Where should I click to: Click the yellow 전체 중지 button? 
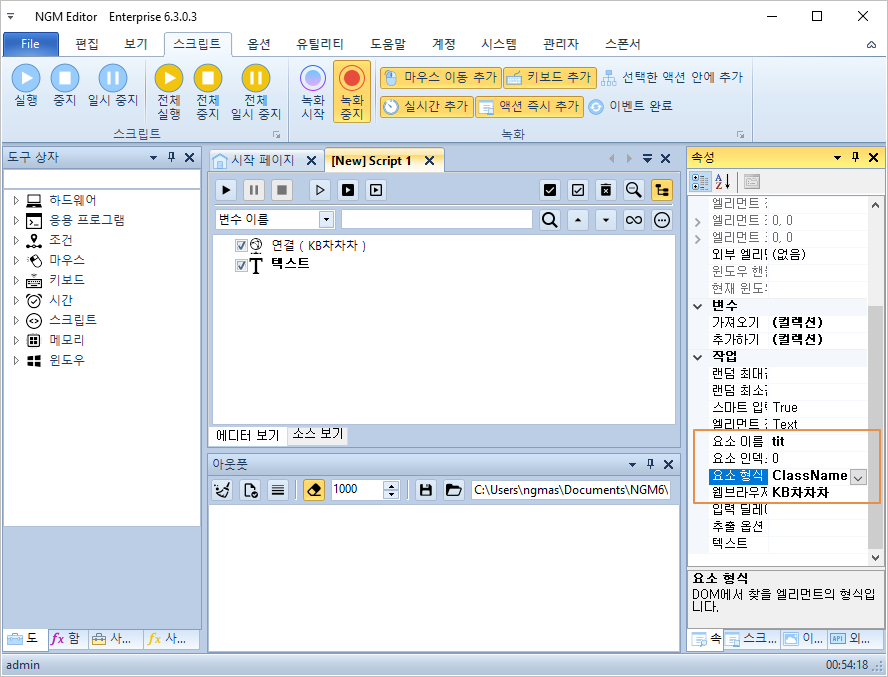[208, 92]
